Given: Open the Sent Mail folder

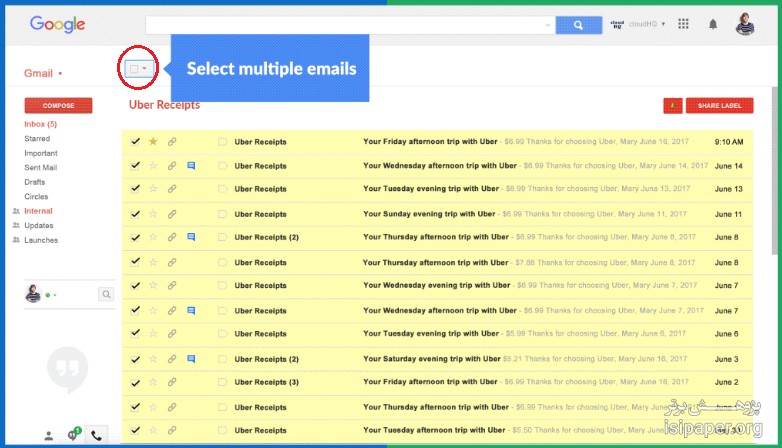Looking at the screenshot, I should click(x=41, y=168).
